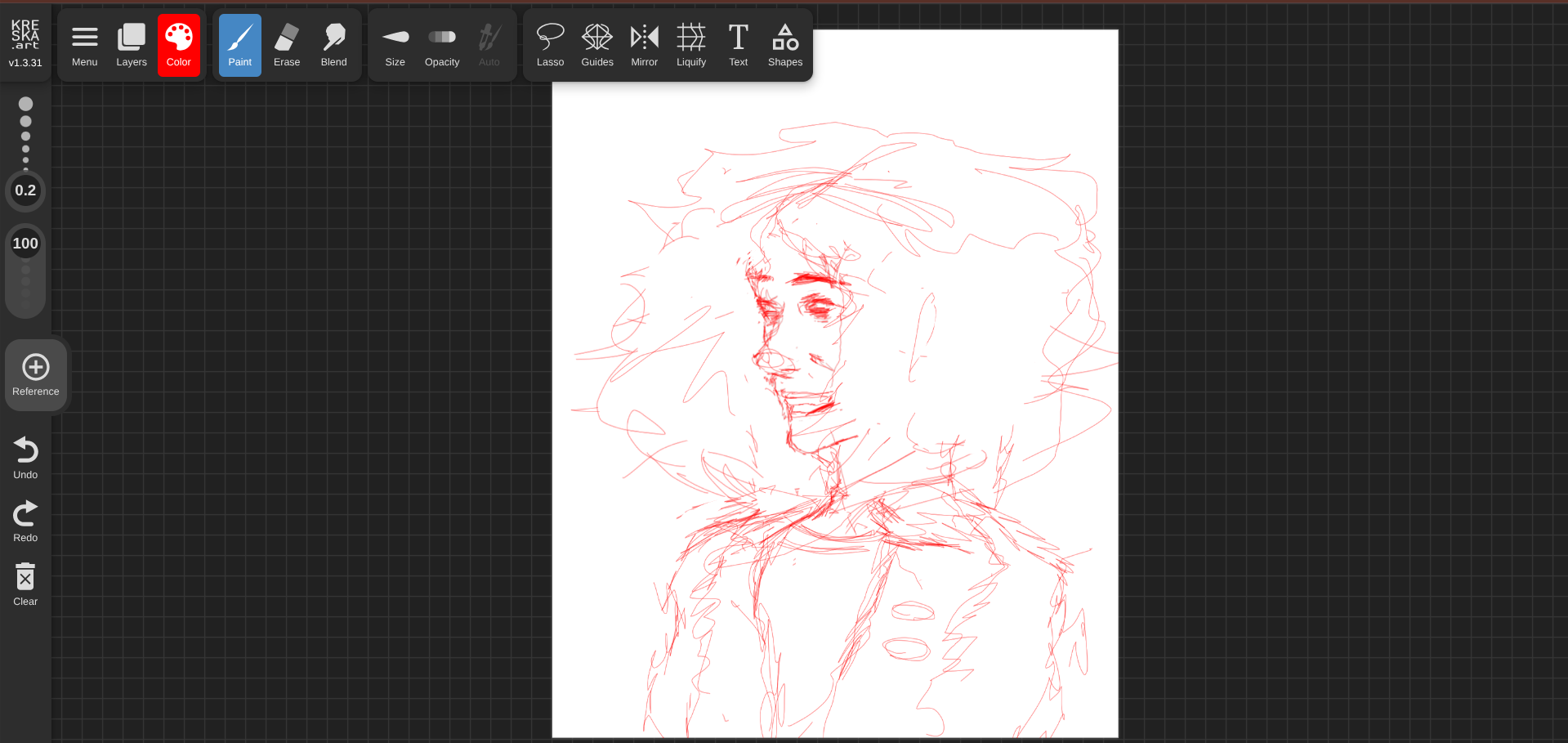Viewport: 1568px width, 743px height.
Task: Redo the last undone stroke
Action: pos(25,521)
